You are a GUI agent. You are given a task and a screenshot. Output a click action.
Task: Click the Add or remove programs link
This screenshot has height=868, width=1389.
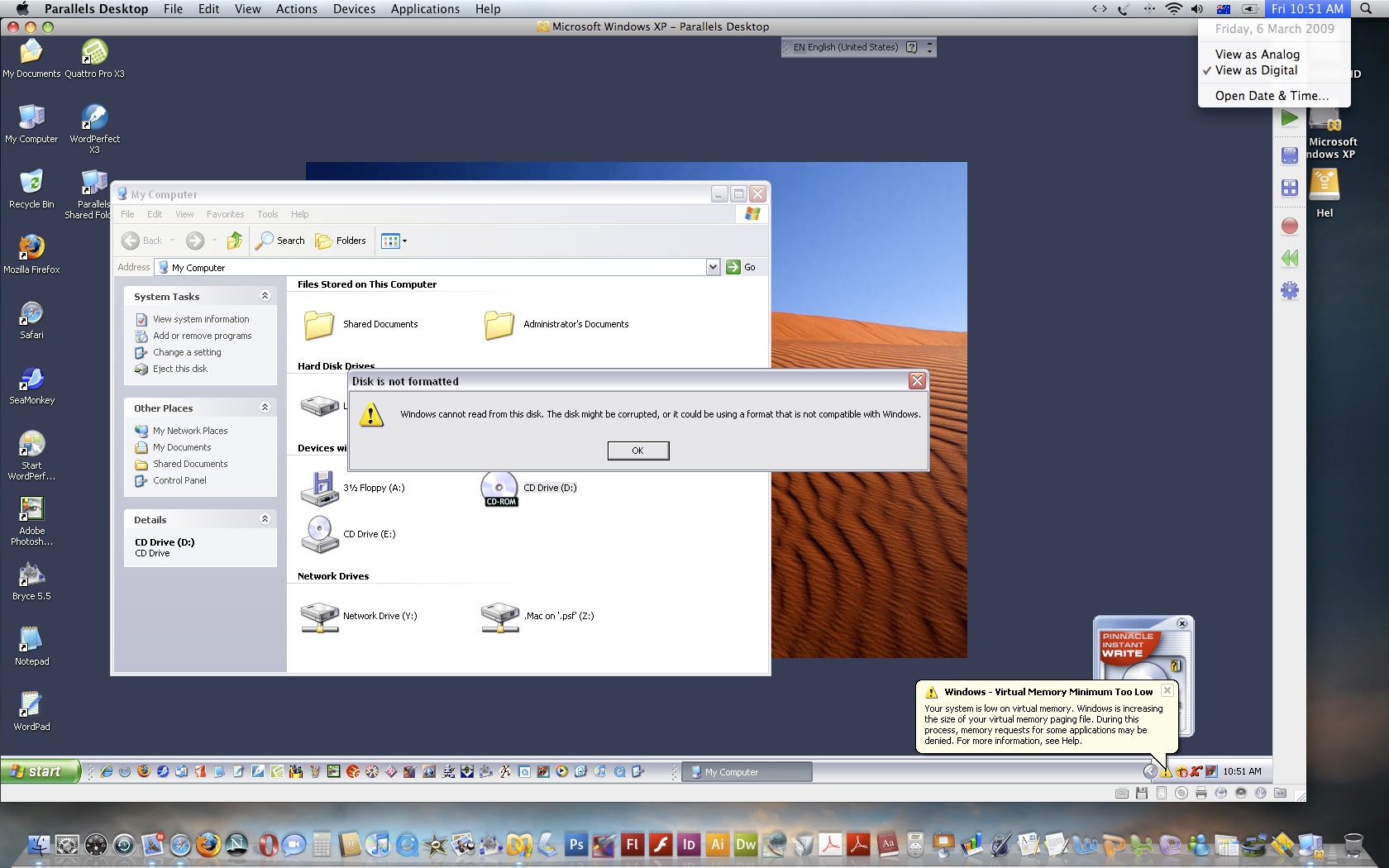[x=202, y=336]
